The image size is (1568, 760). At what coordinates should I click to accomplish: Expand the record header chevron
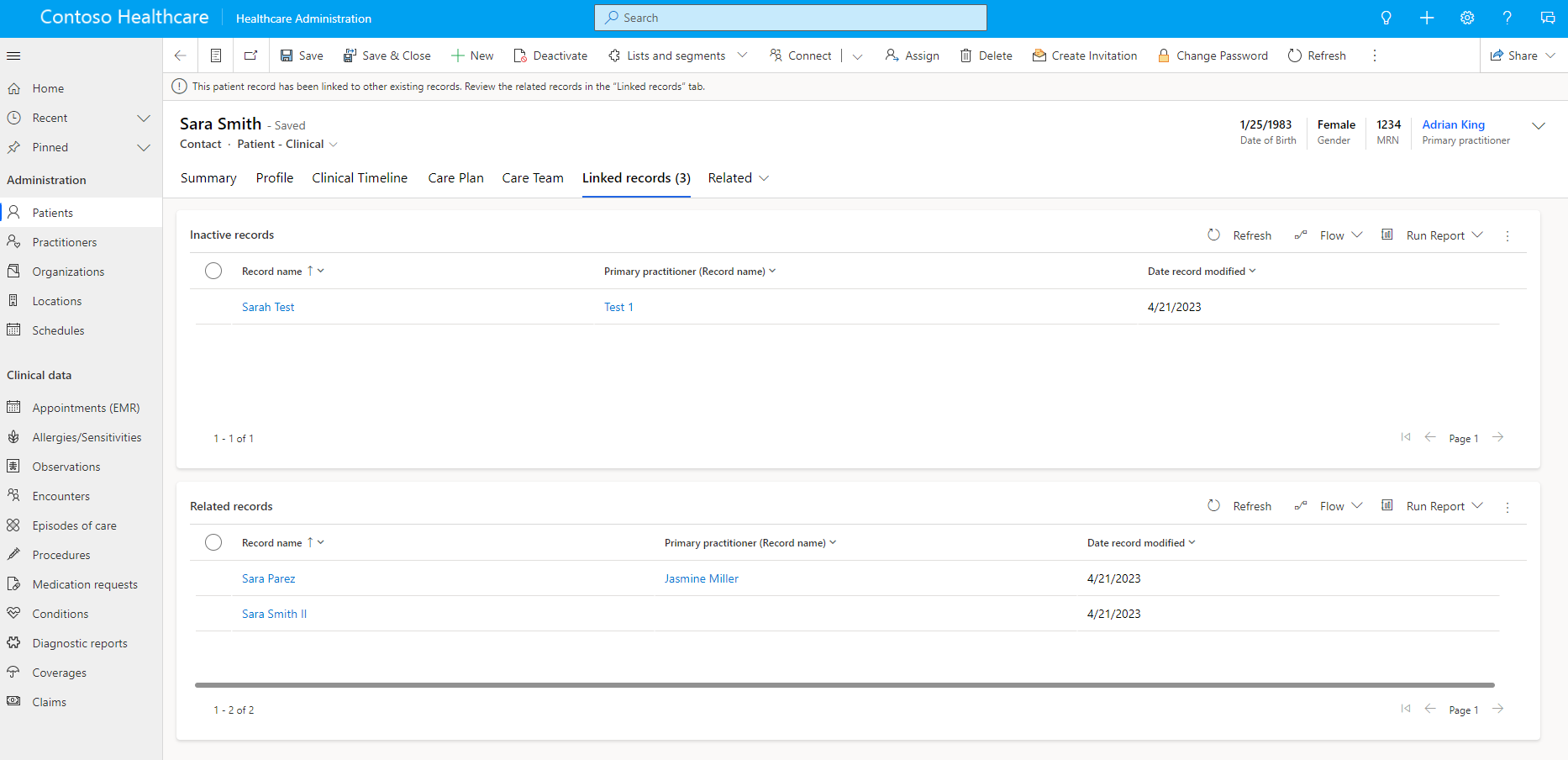click(1539, 126)
